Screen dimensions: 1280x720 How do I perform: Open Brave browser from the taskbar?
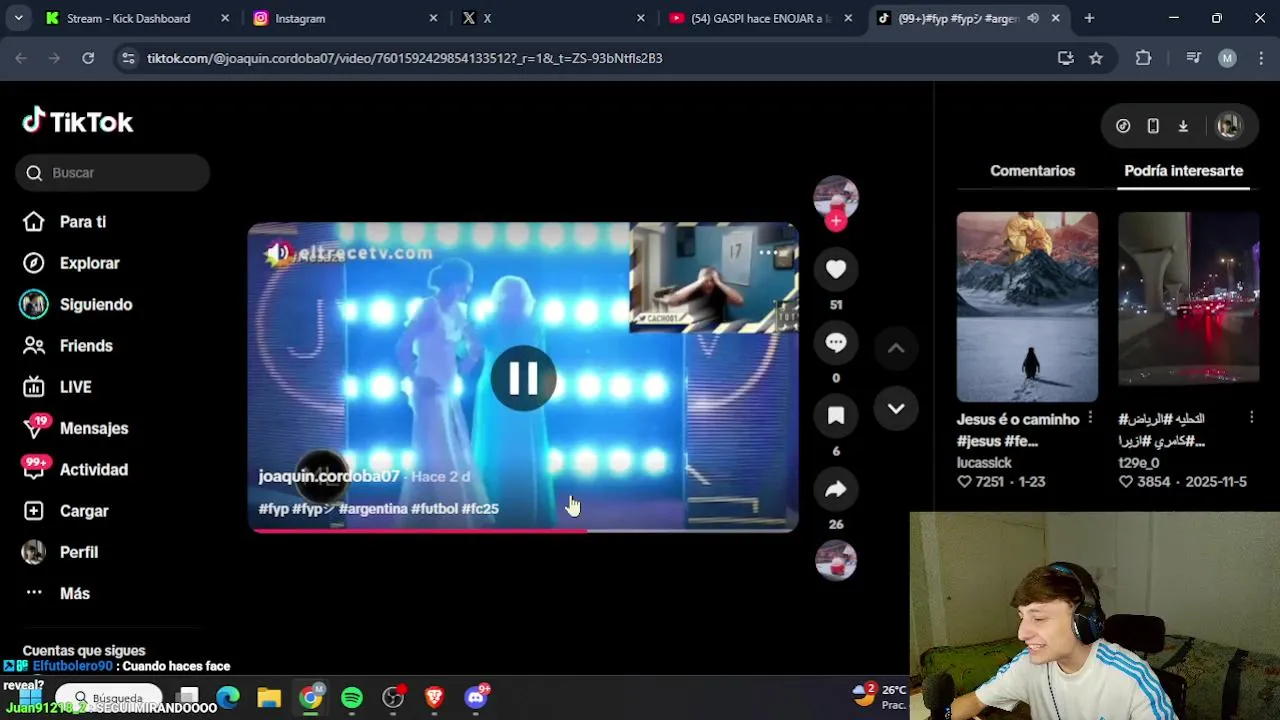coord(434,697)
